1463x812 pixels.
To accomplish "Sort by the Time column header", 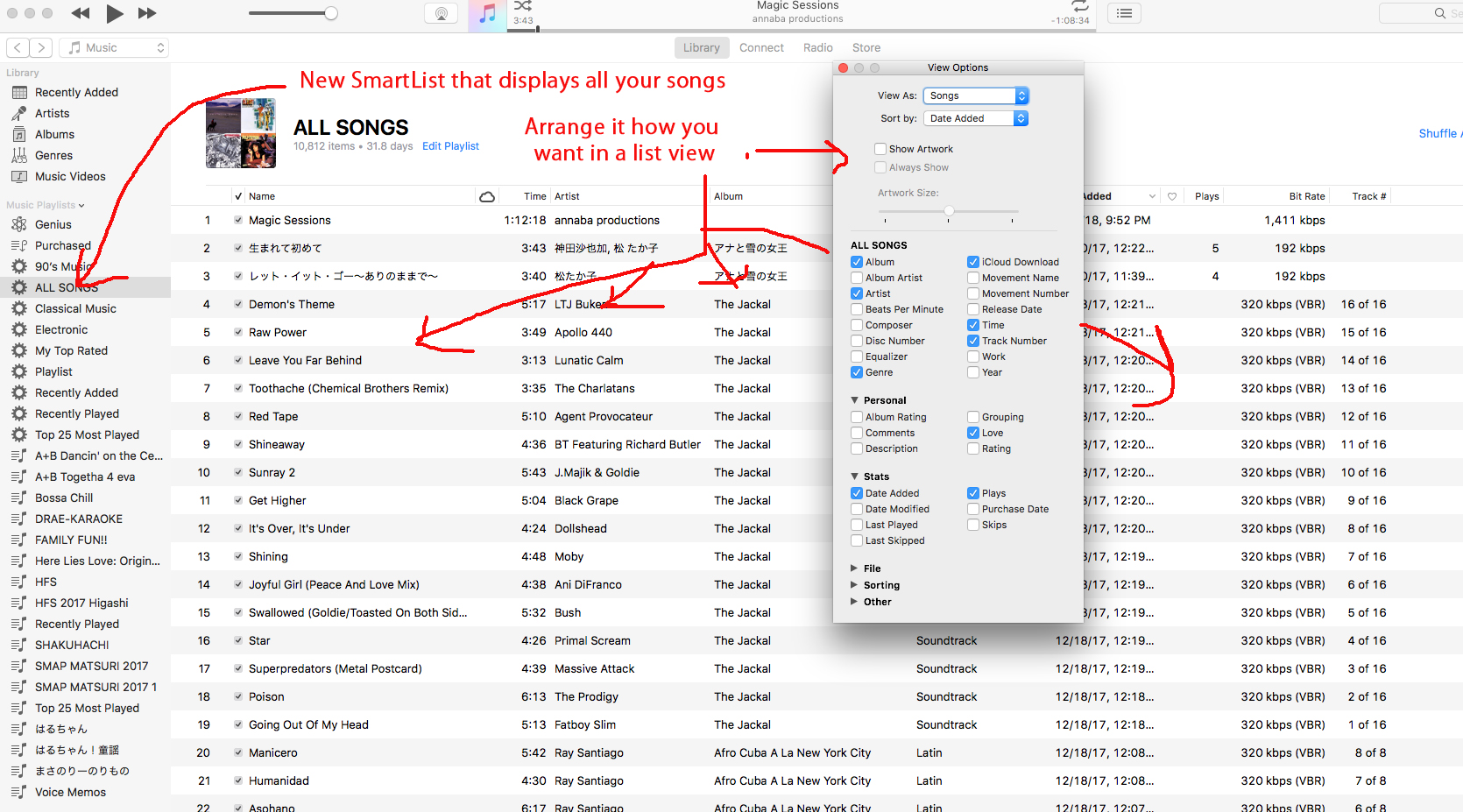I will 535,196.
